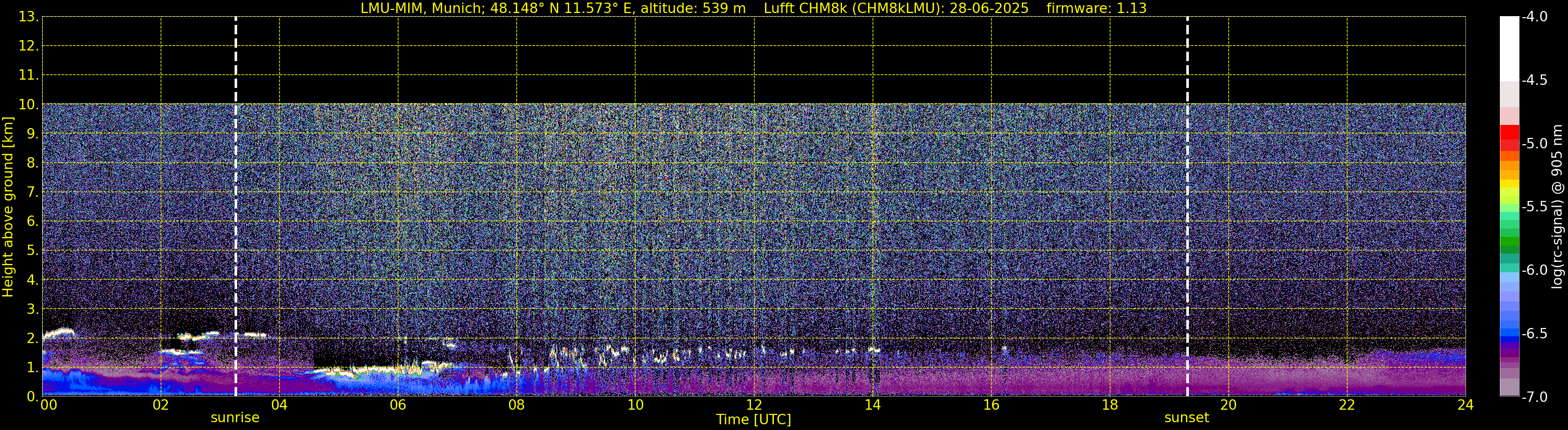Click the '-5.0' colorbar tick label
Viewport: 1568px width, 430px height.
(1535, 144)
